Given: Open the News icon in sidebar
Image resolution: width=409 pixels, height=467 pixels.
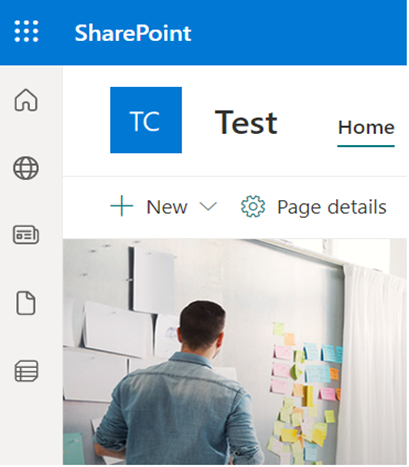Looking at the screenshot, I should [26, 235].
